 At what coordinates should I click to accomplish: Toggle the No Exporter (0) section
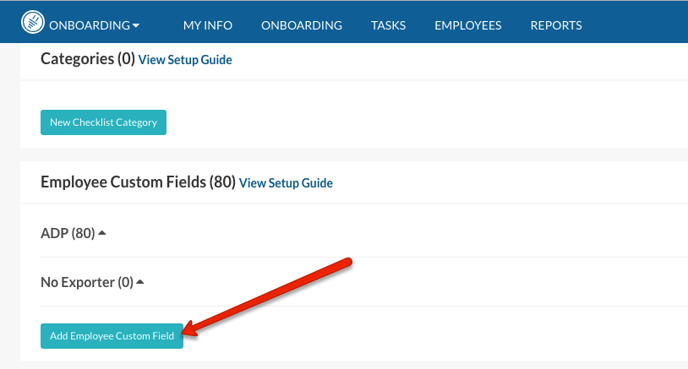pos(92,282)
